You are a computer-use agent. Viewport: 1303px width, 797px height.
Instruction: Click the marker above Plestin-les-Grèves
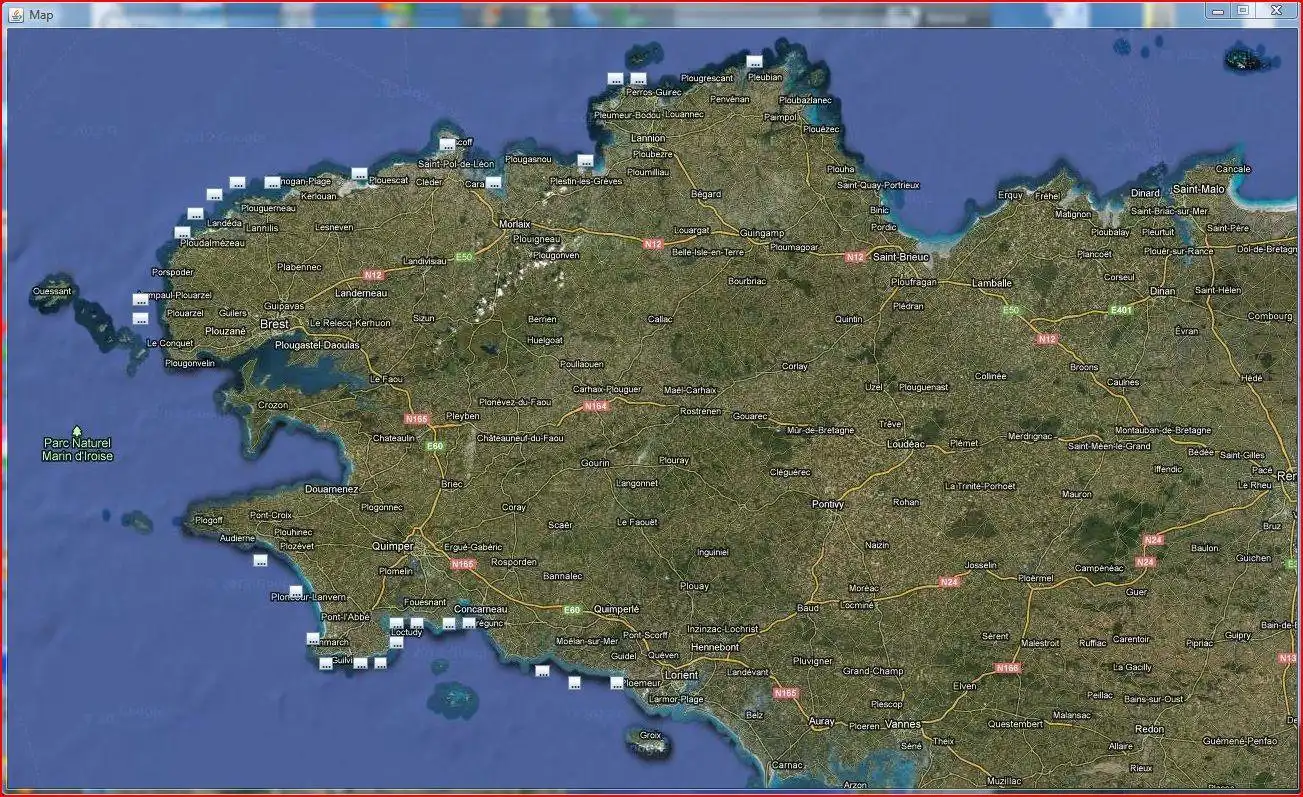585,160
